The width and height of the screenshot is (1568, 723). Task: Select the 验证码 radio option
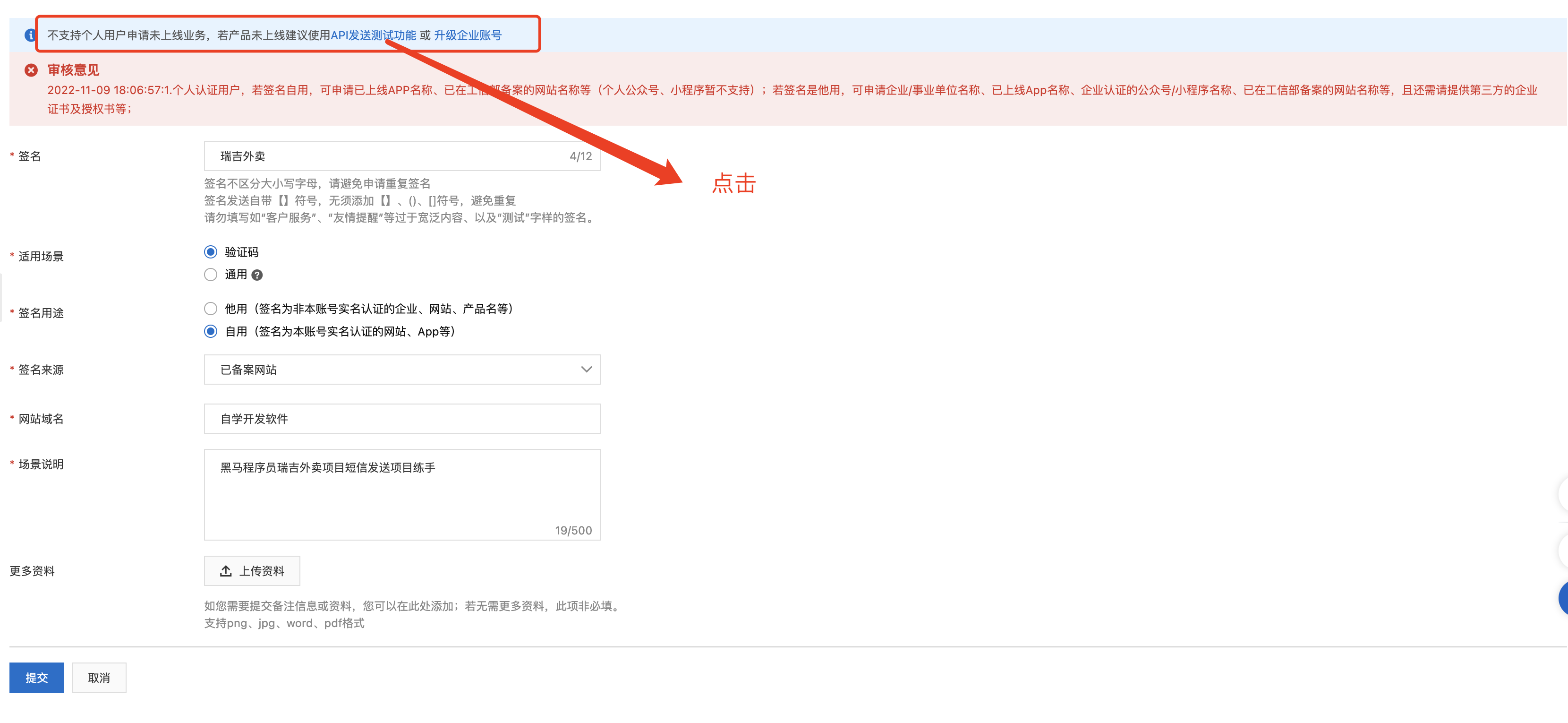click(211, 252)
